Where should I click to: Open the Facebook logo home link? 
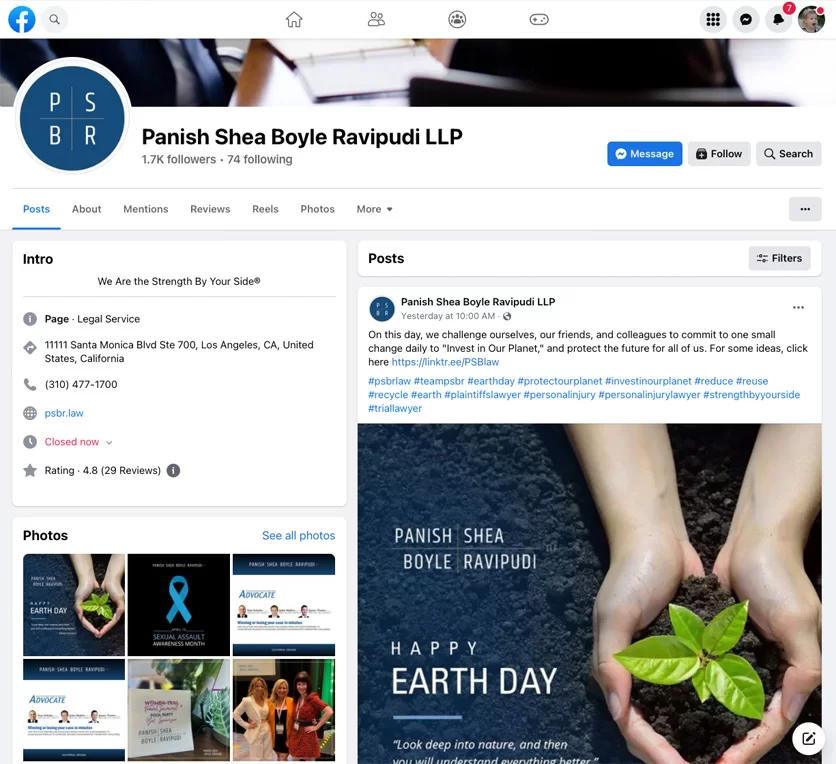[x=22, y=19]
